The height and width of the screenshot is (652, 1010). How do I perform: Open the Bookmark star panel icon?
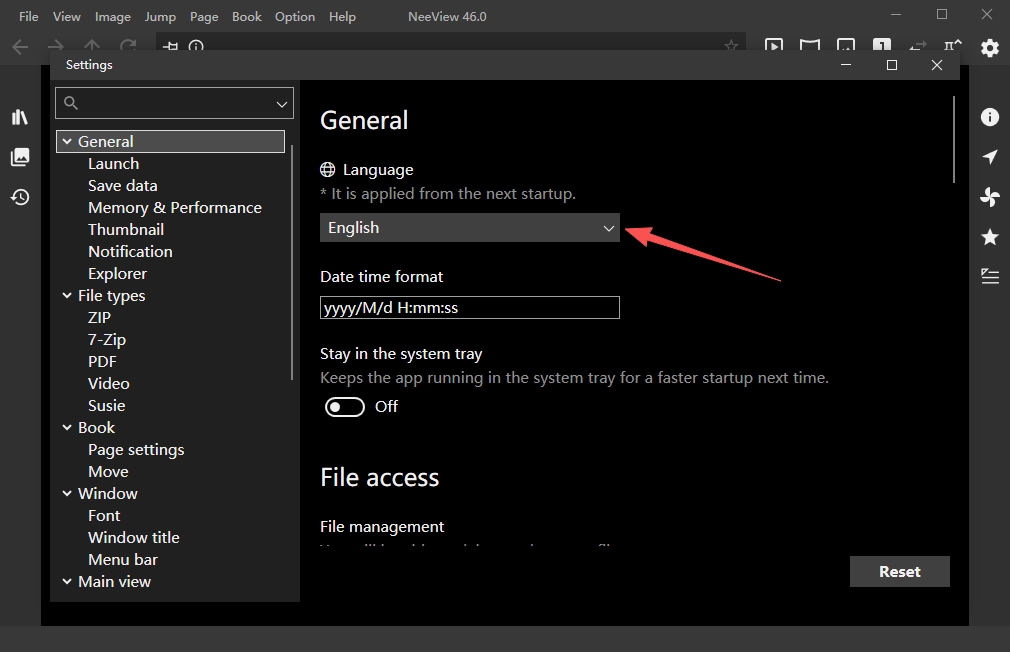tap(989, 236)
